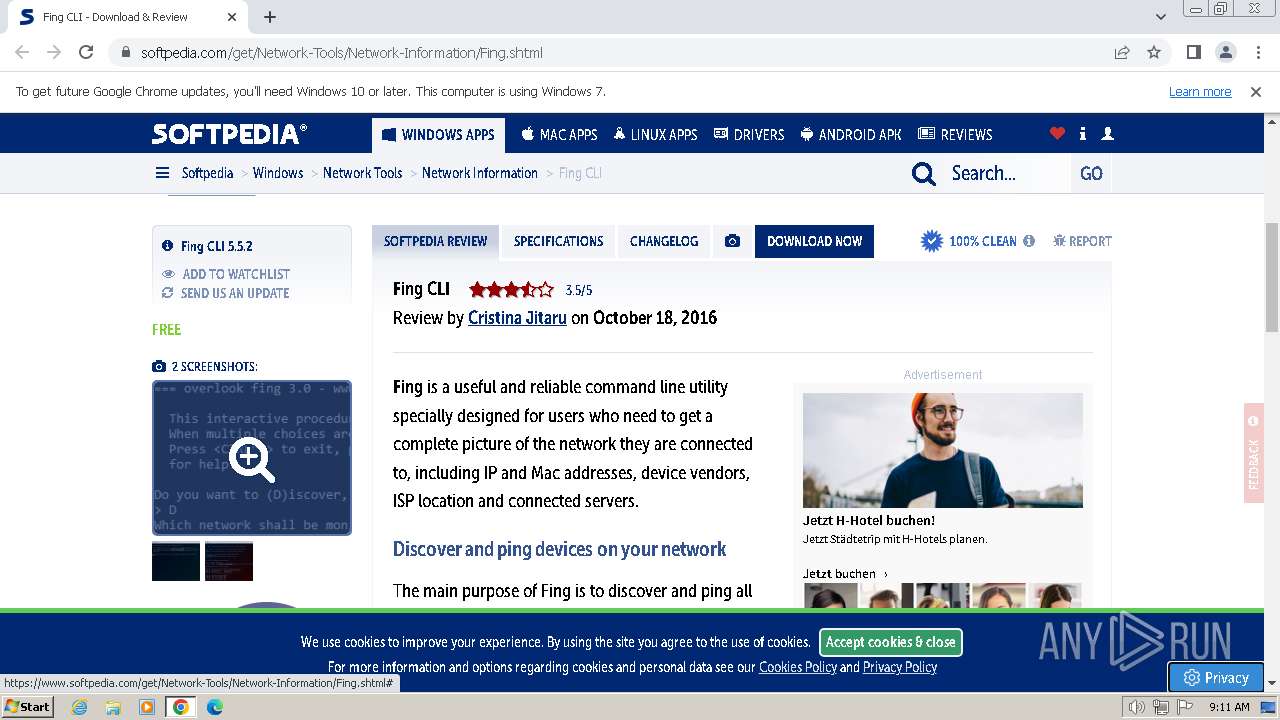This screenshot has width=1280, height=720.
Task: Click Send Us an Update
Action: point(226,293)
